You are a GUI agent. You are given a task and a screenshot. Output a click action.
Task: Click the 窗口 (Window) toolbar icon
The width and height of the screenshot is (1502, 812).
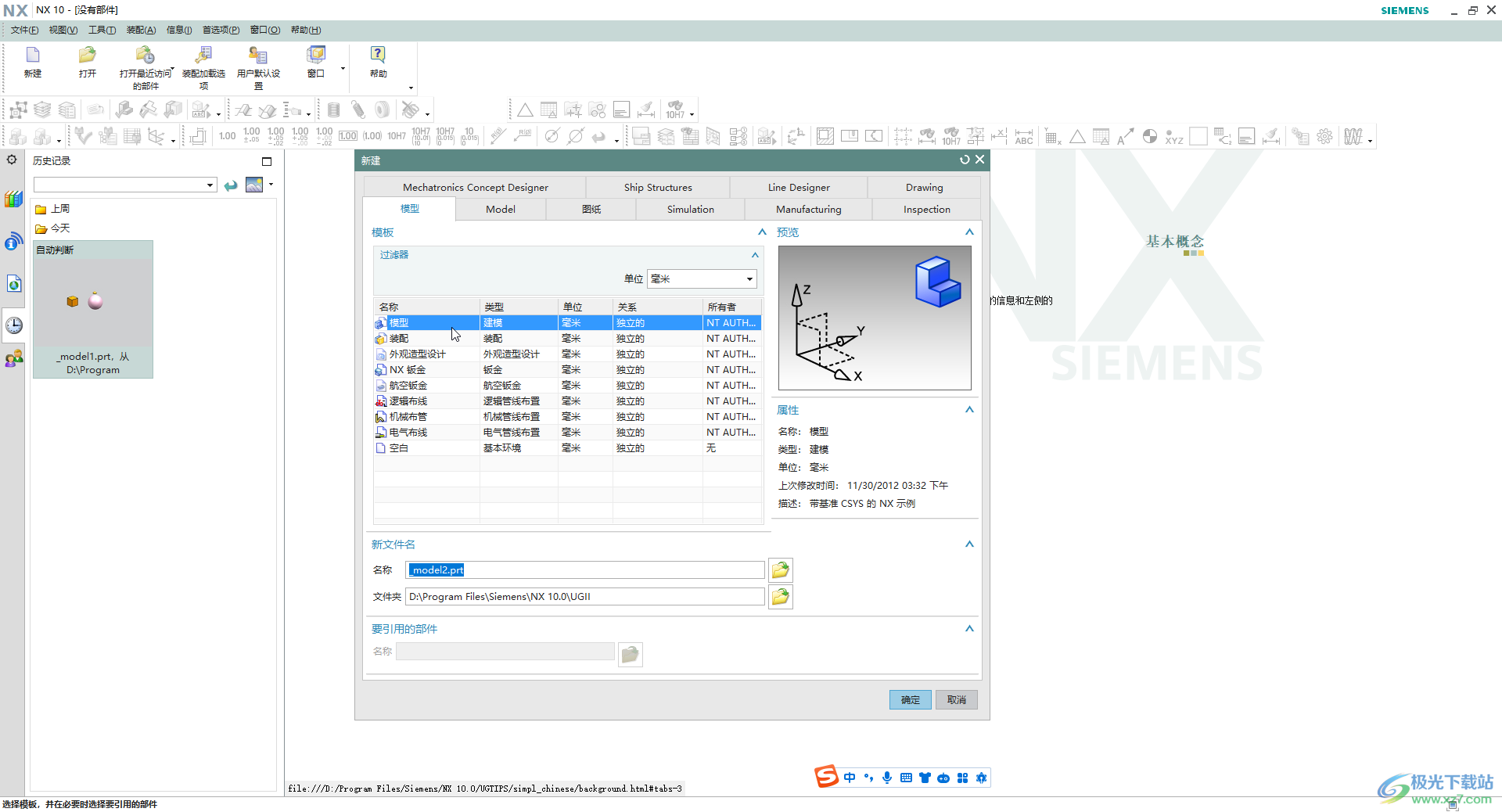point(316,55)
